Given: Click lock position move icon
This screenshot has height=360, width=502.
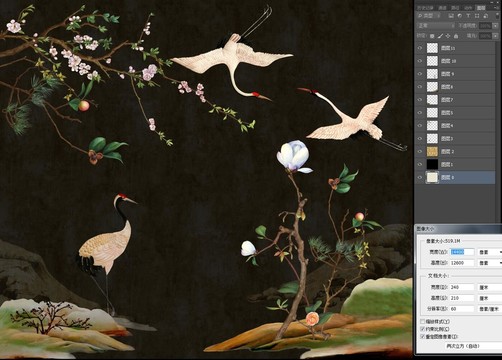Looking at the screenshot, I should tap(448, 36).
